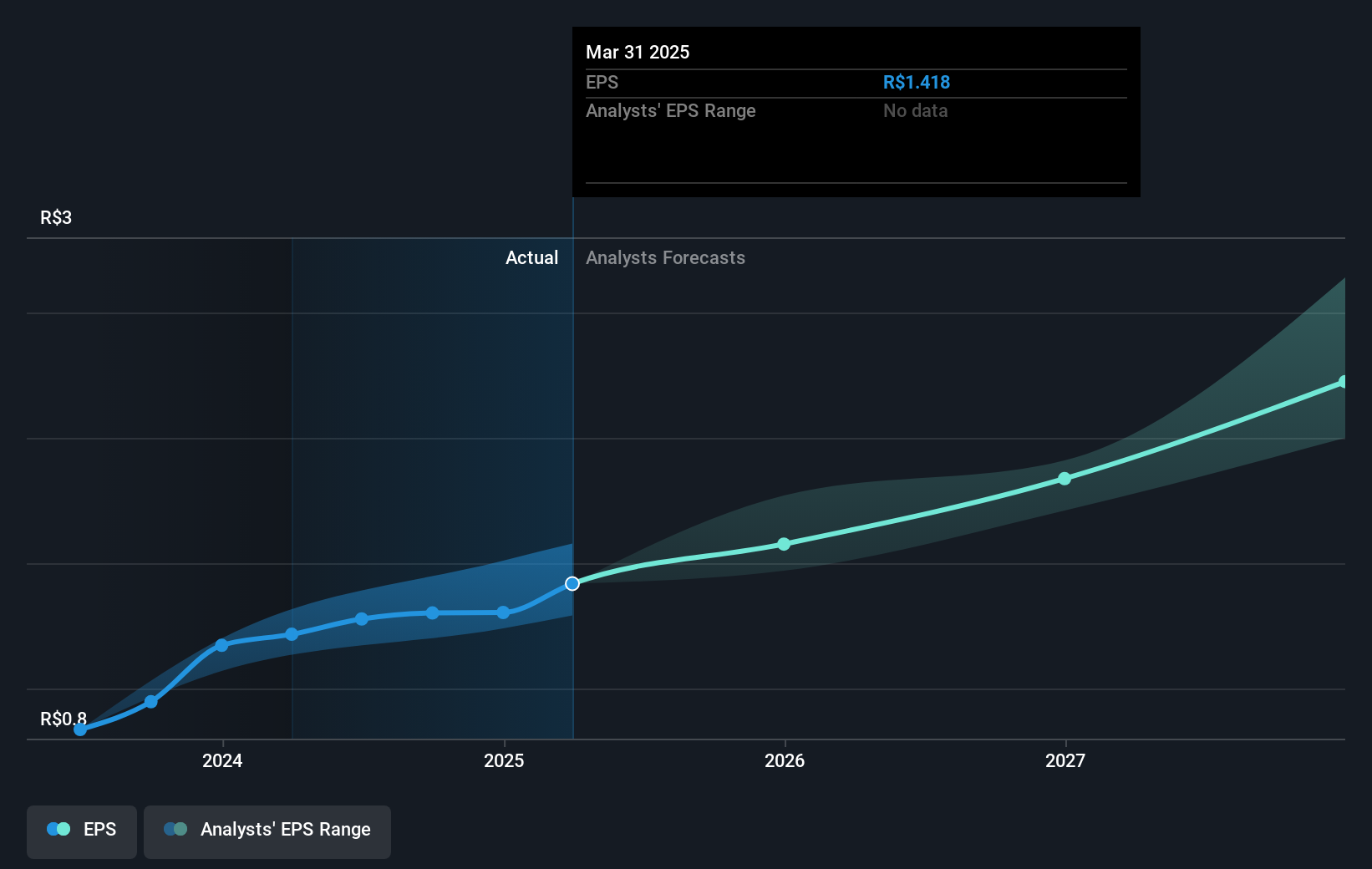Click the 'No data' tooltip value
This screenshot has width=1372, height=869.
click(915, 110)
